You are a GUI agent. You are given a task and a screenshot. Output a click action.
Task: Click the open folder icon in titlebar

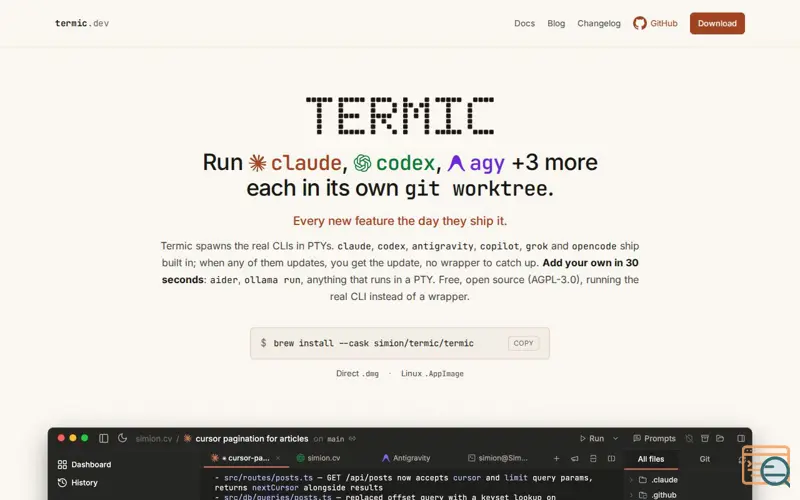pyautogui.click(x=720, y=439)
